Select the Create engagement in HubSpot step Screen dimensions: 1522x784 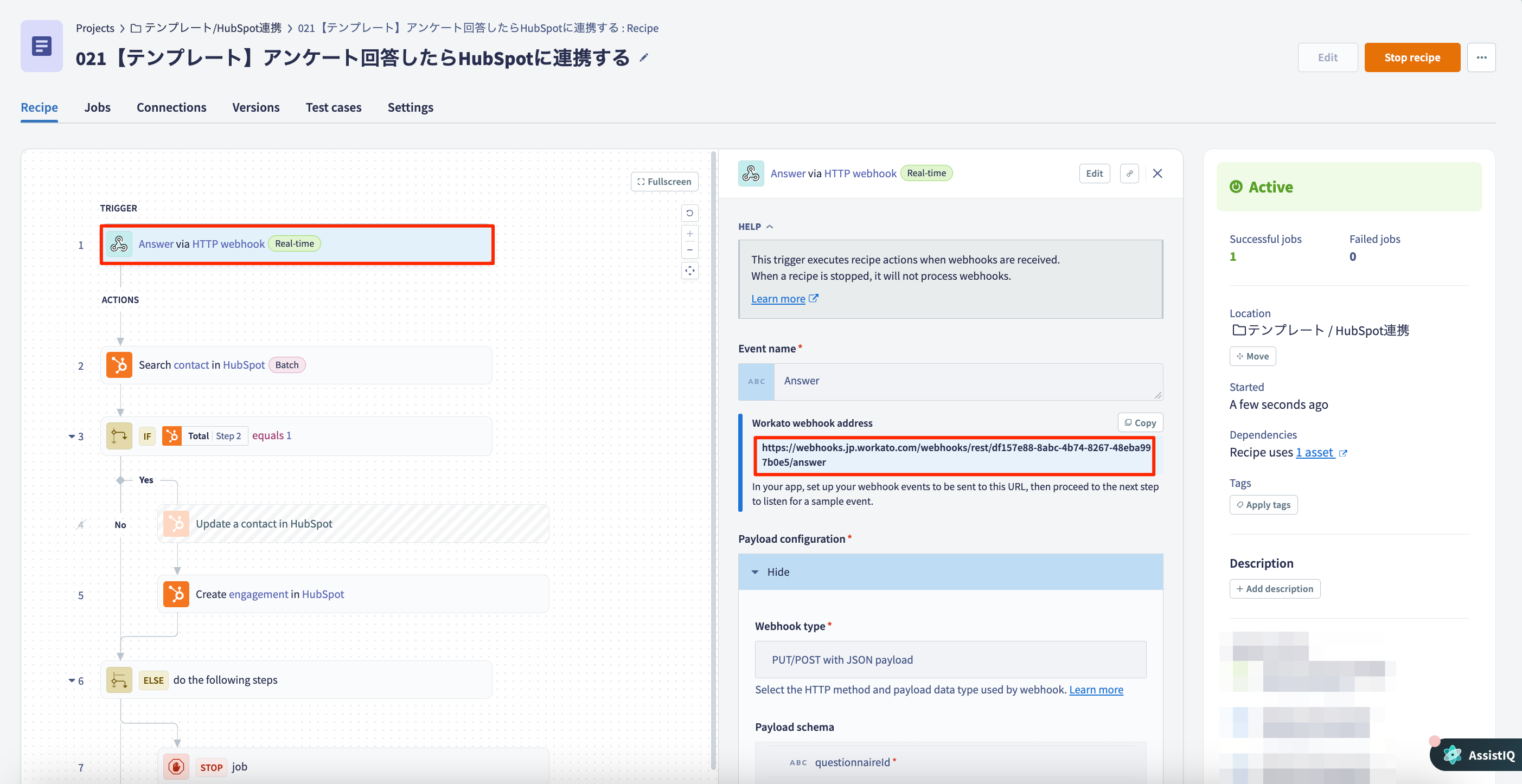[x=353, y=594]
